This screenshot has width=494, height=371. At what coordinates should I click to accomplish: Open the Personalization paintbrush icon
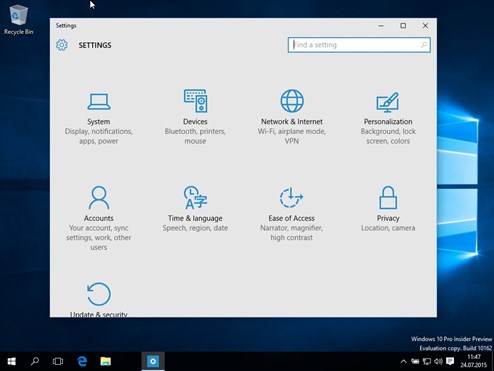click(388, 102)
